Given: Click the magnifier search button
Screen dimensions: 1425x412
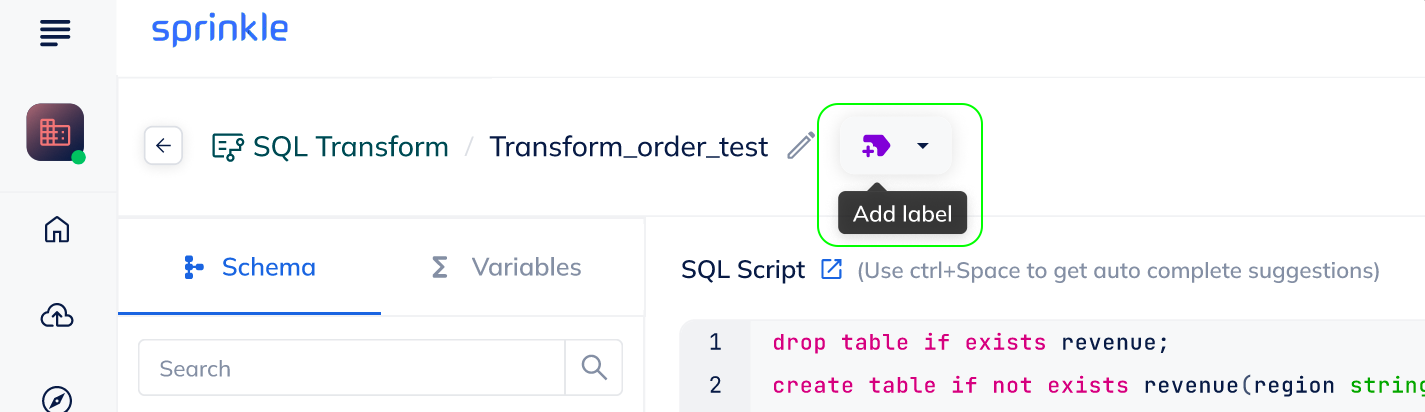Looking at the screenshot, I should (594, 368).
